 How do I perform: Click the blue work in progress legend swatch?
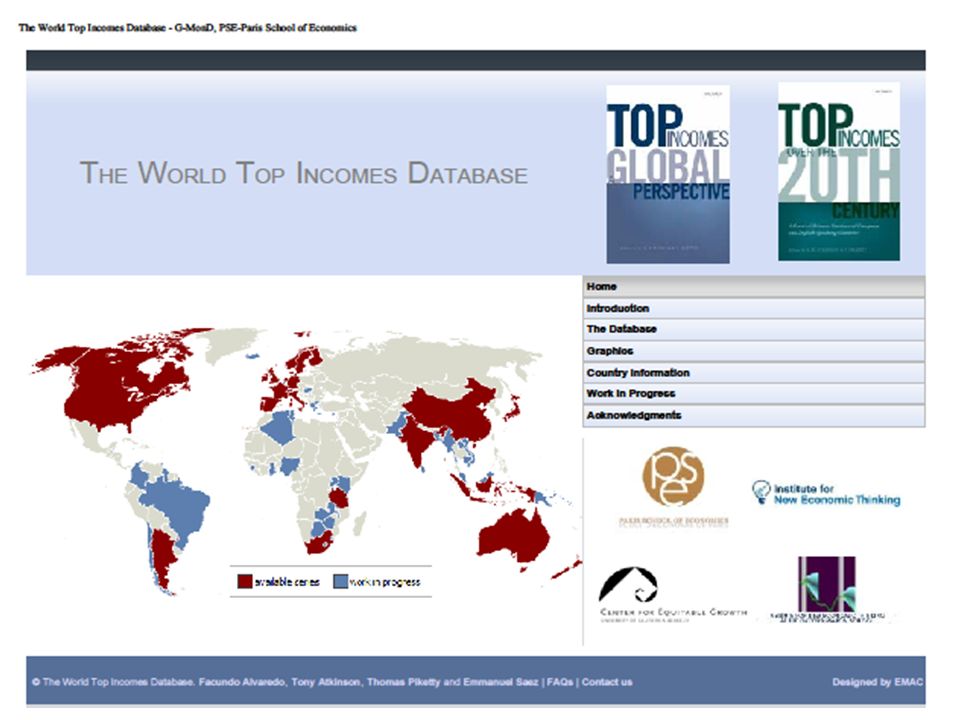click(340, 581)
